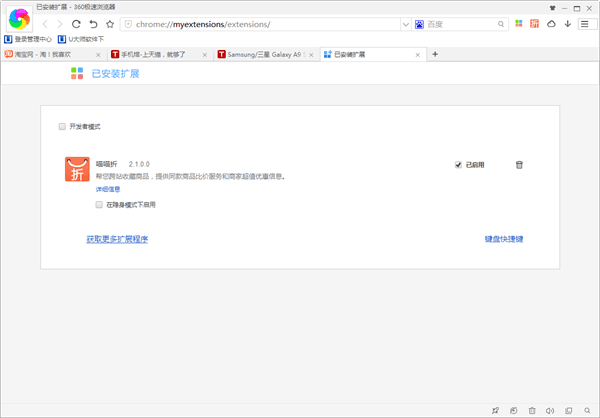Delete the 喵喵折 extension via trash icon
The image size is (600, 418).
(x=519, y=165)
